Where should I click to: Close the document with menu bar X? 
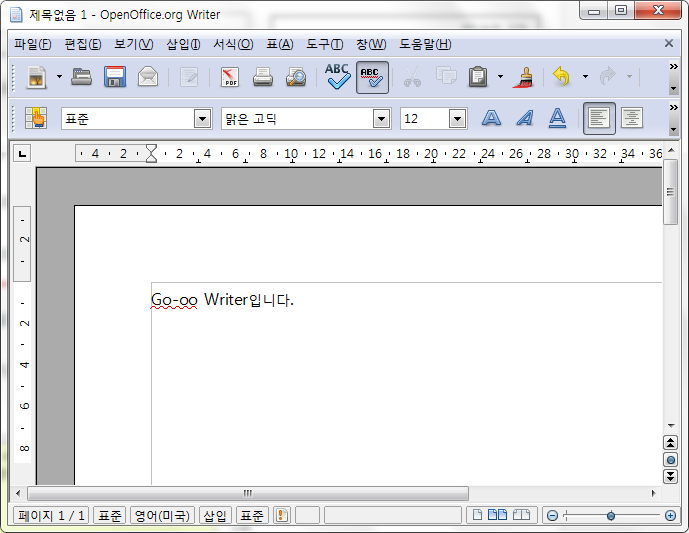point(669,43)
